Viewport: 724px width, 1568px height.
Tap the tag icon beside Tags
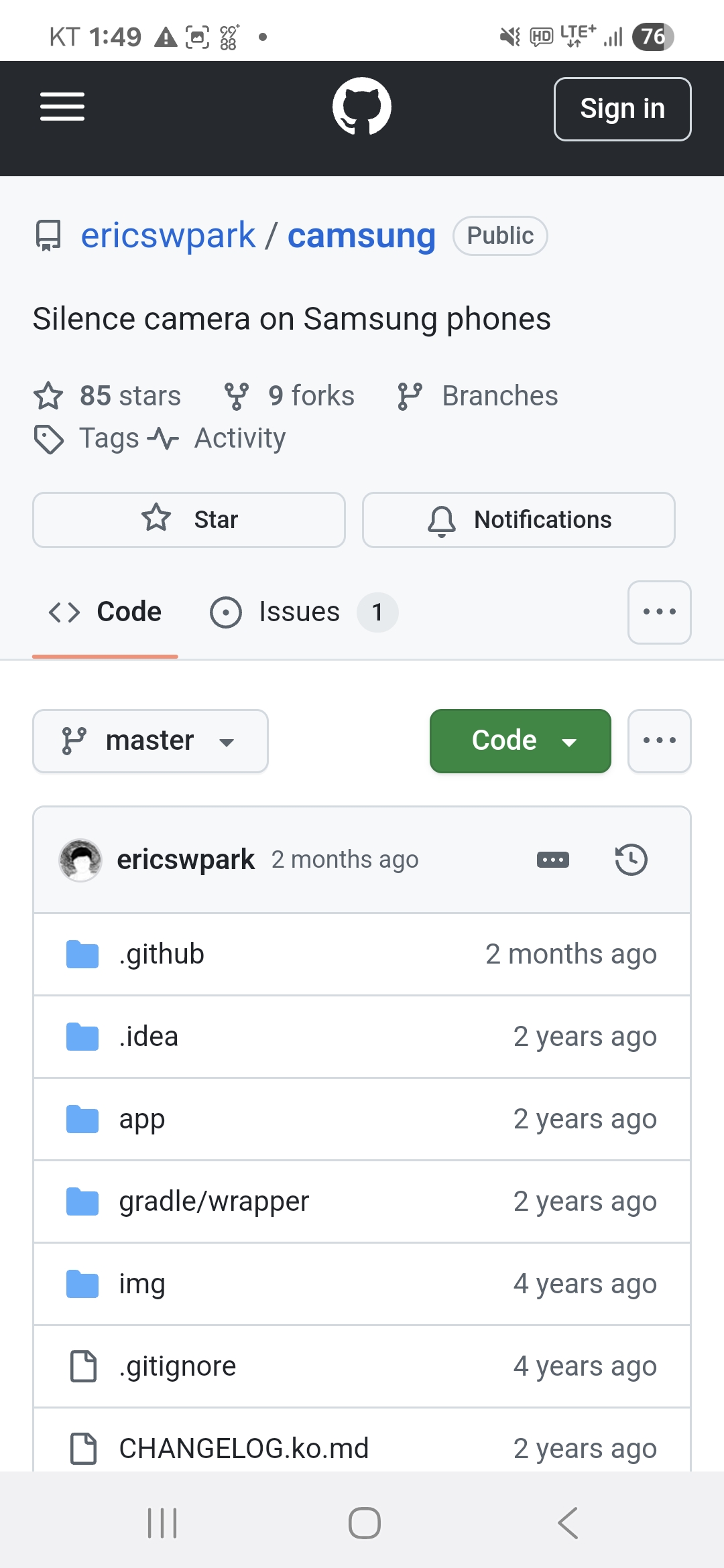[48, 439]
